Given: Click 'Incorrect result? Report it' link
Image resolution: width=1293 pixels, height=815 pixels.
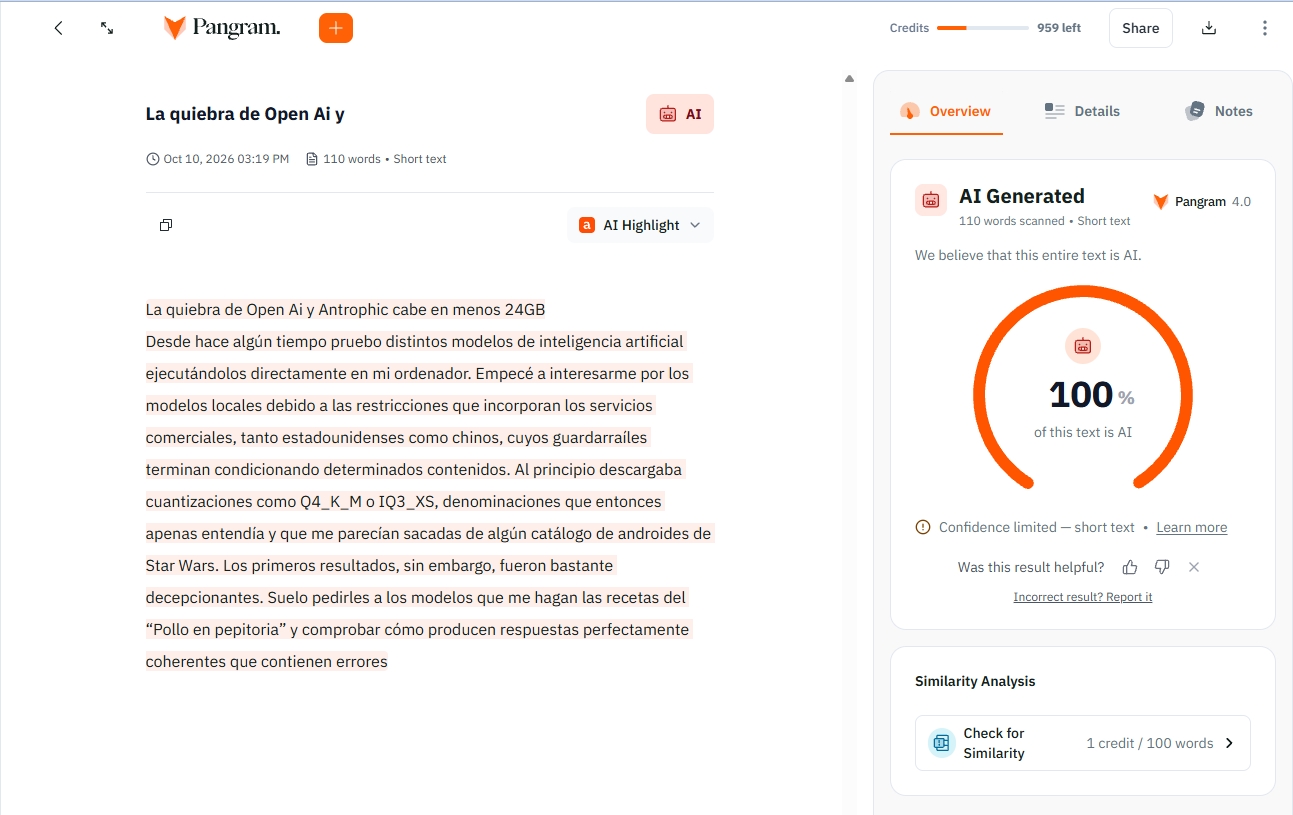Looking at the screenshot, I should 1083,597.
